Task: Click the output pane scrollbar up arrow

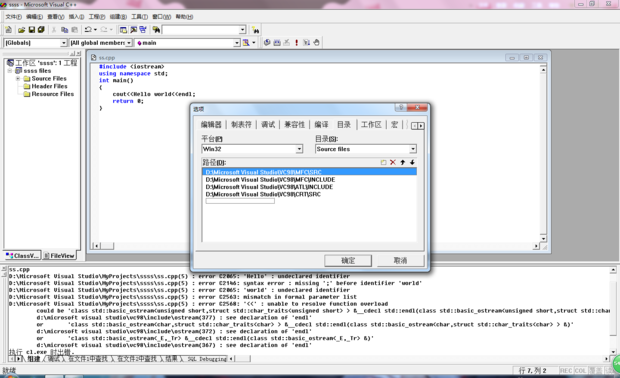Action: point(613,270)
